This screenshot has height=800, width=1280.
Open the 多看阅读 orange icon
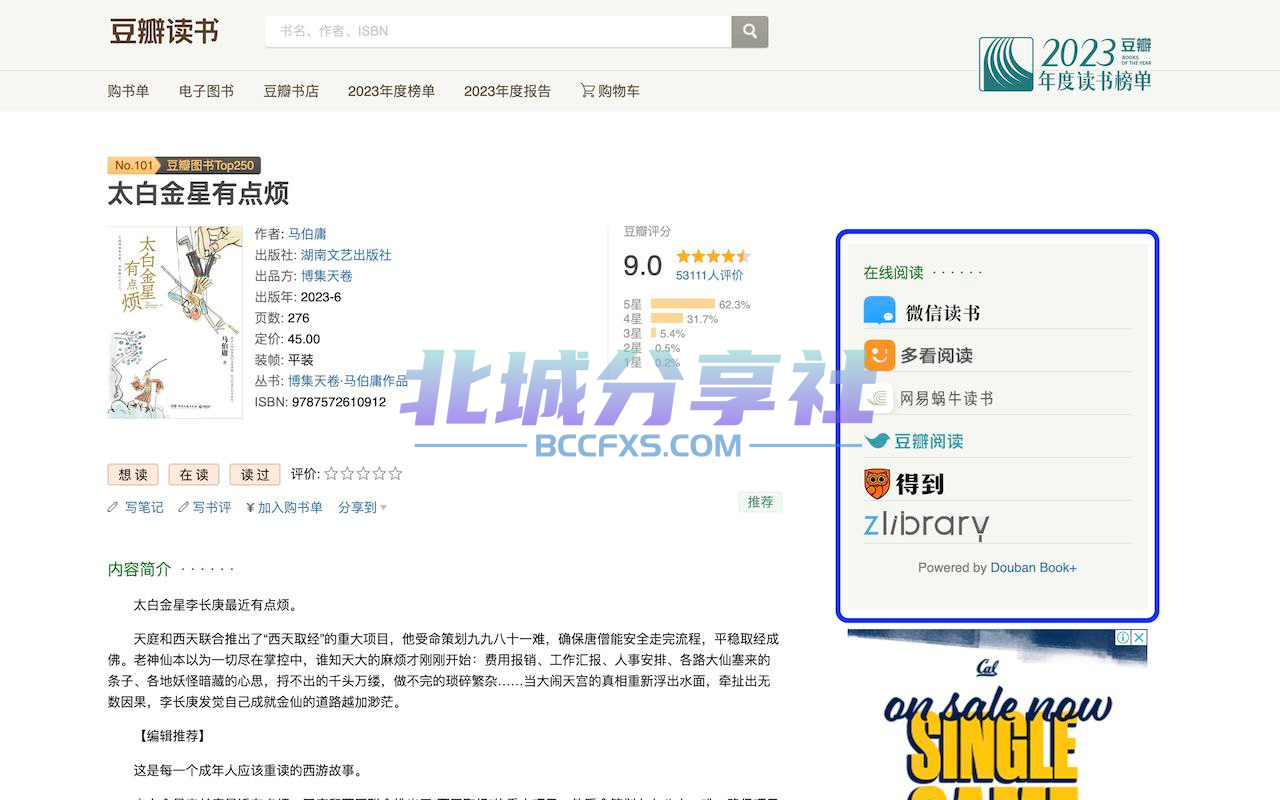point(880,355)
